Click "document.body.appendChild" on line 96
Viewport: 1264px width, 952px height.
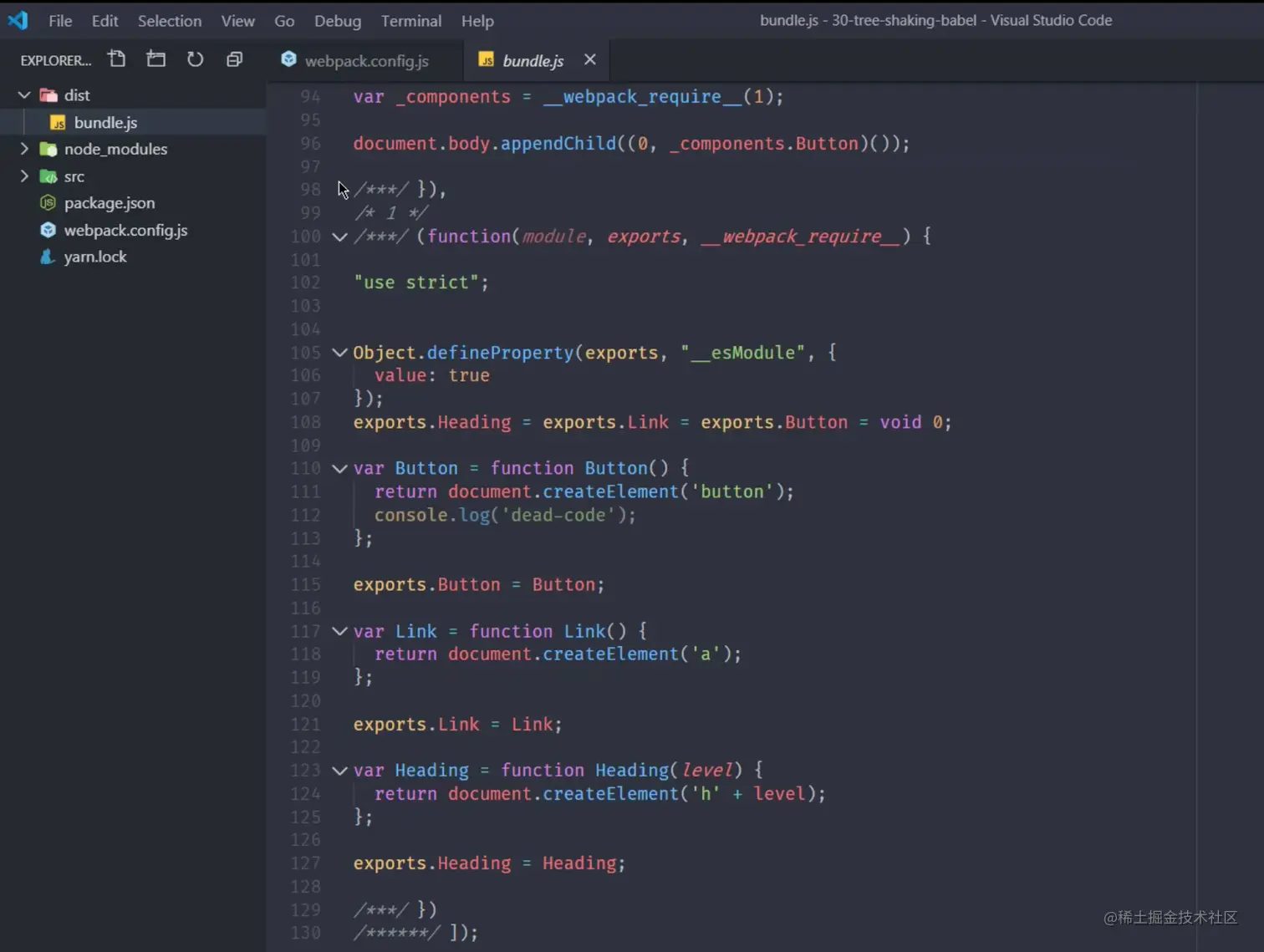click(484, 143)
